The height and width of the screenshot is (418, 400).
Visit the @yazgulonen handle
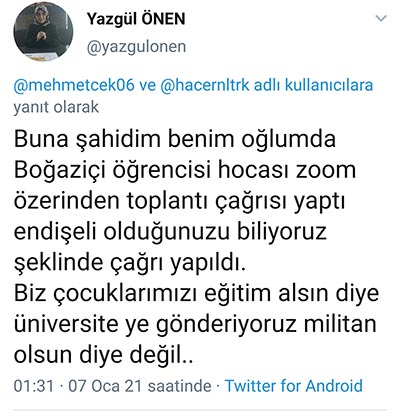click(136, 47)
